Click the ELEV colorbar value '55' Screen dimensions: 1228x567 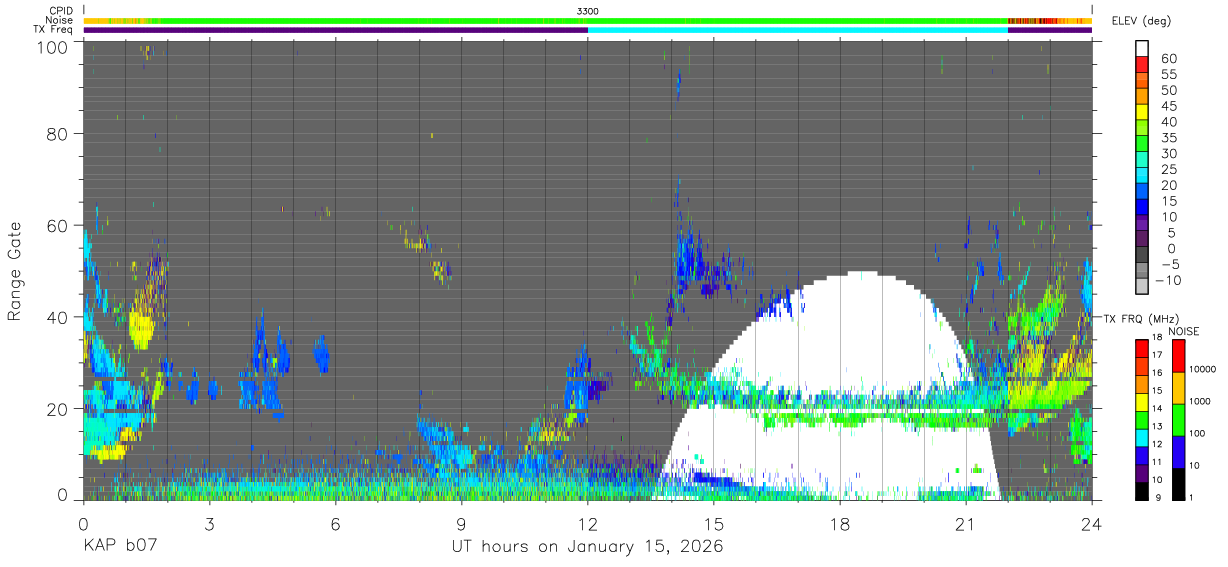click(x=1168, y=75)
